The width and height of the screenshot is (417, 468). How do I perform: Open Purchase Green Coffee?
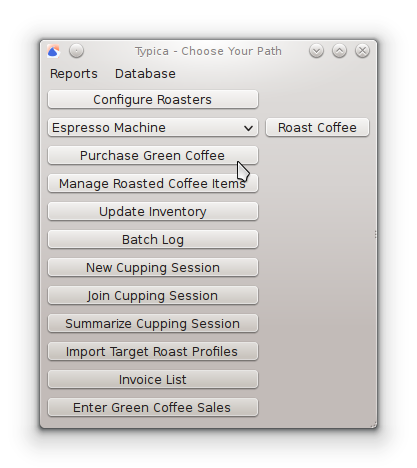coord(153,156)
